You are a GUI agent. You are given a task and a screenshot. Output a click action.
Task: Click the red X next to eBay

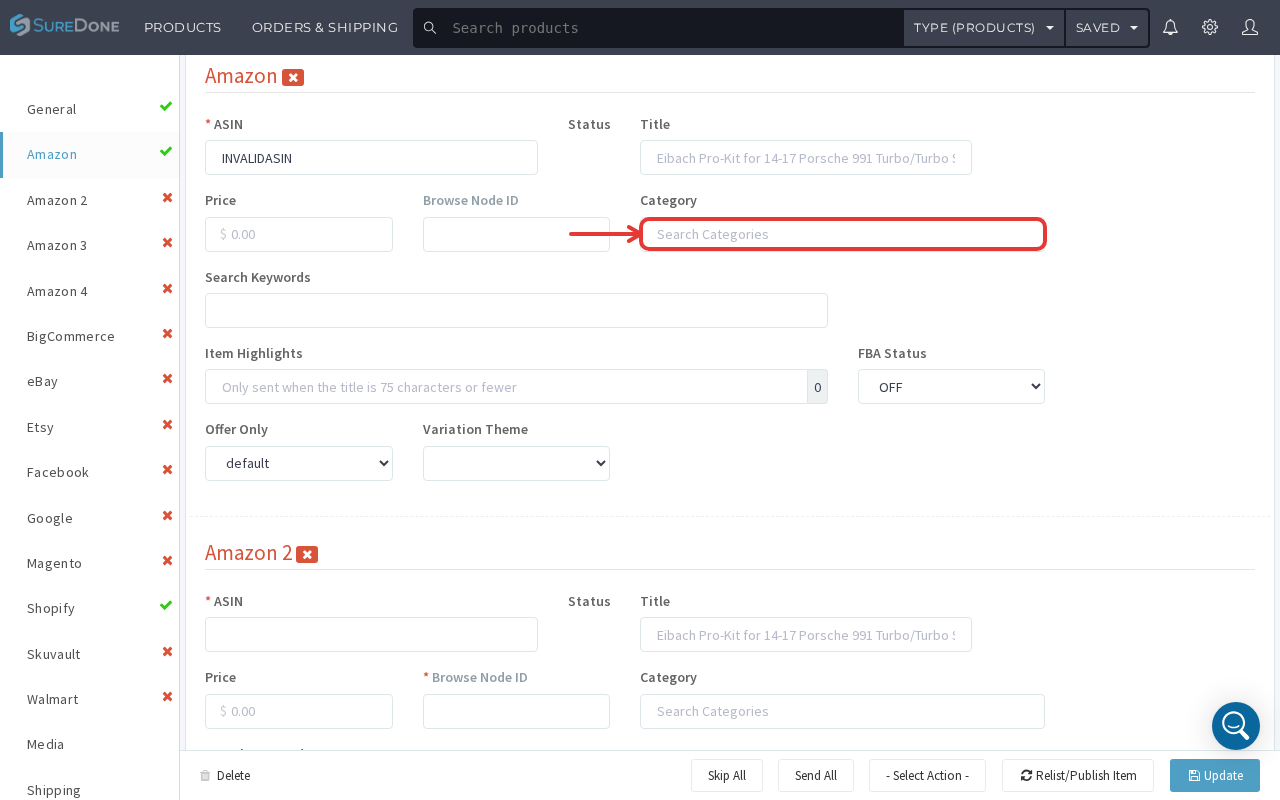(x=168, y=379)
